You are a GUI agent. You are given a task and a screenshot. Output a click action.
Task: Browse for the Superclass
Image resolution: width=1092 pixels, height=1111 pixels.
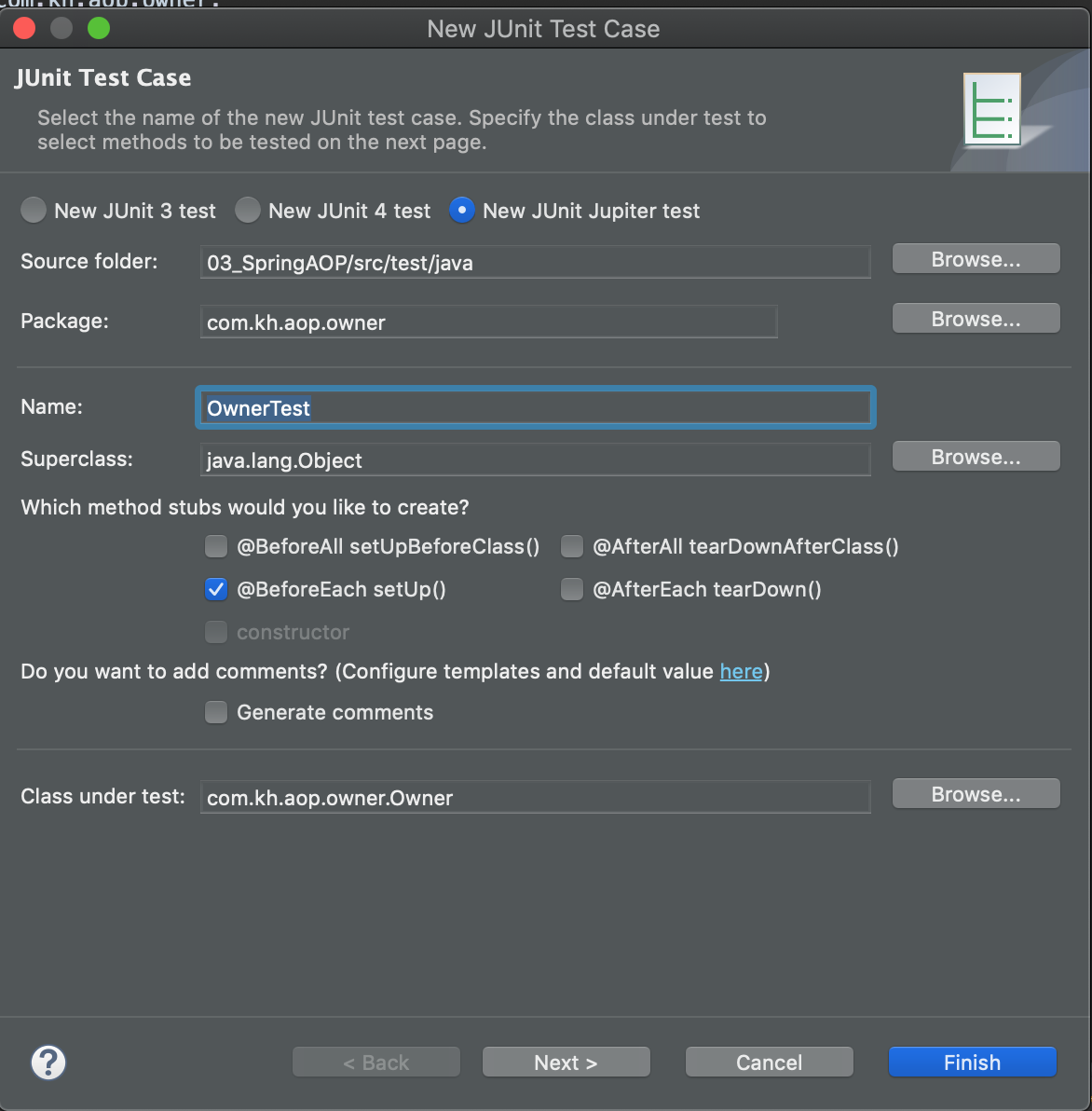click(x=976, y=457)
